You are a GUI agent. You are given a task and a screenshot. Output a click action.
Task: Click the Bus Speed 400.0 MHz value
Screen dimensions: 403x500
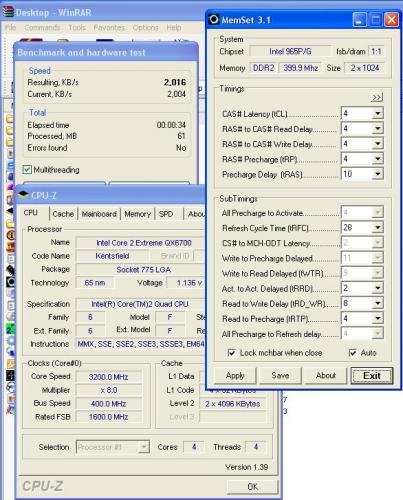coord(109,404)
